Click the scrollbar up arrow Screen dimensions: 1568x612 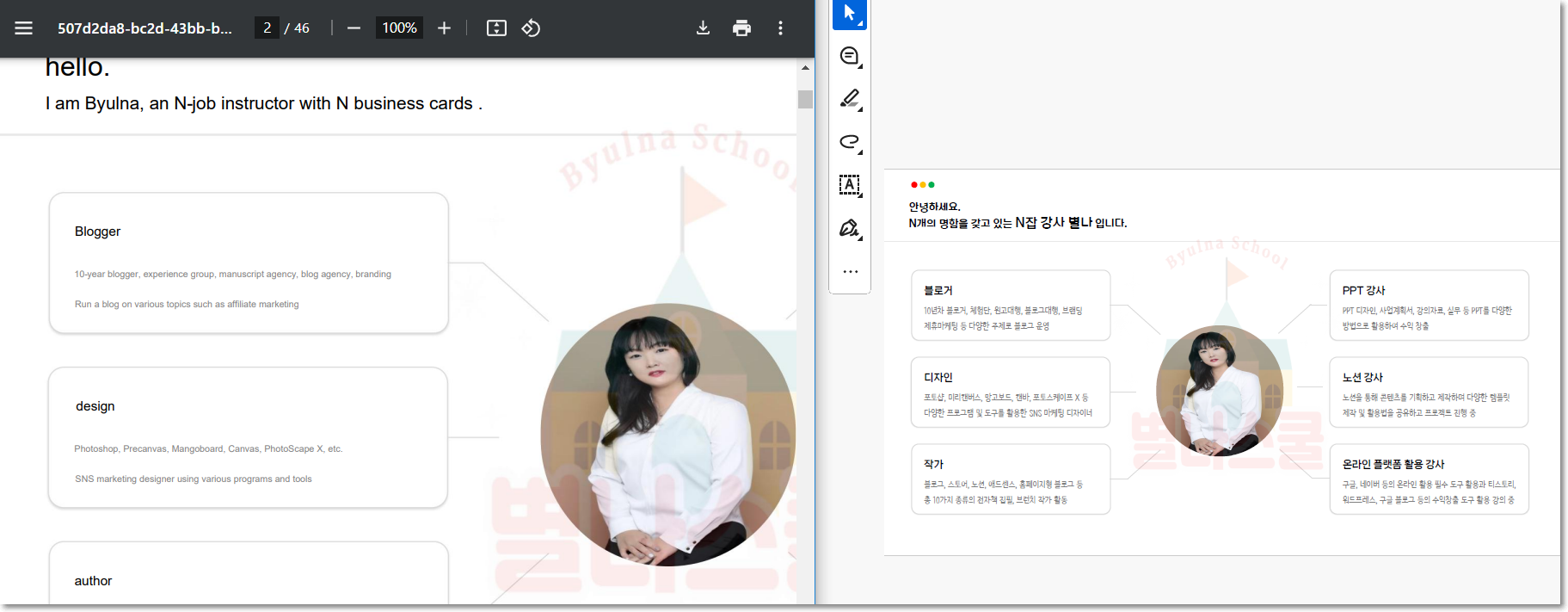point(805,67)
